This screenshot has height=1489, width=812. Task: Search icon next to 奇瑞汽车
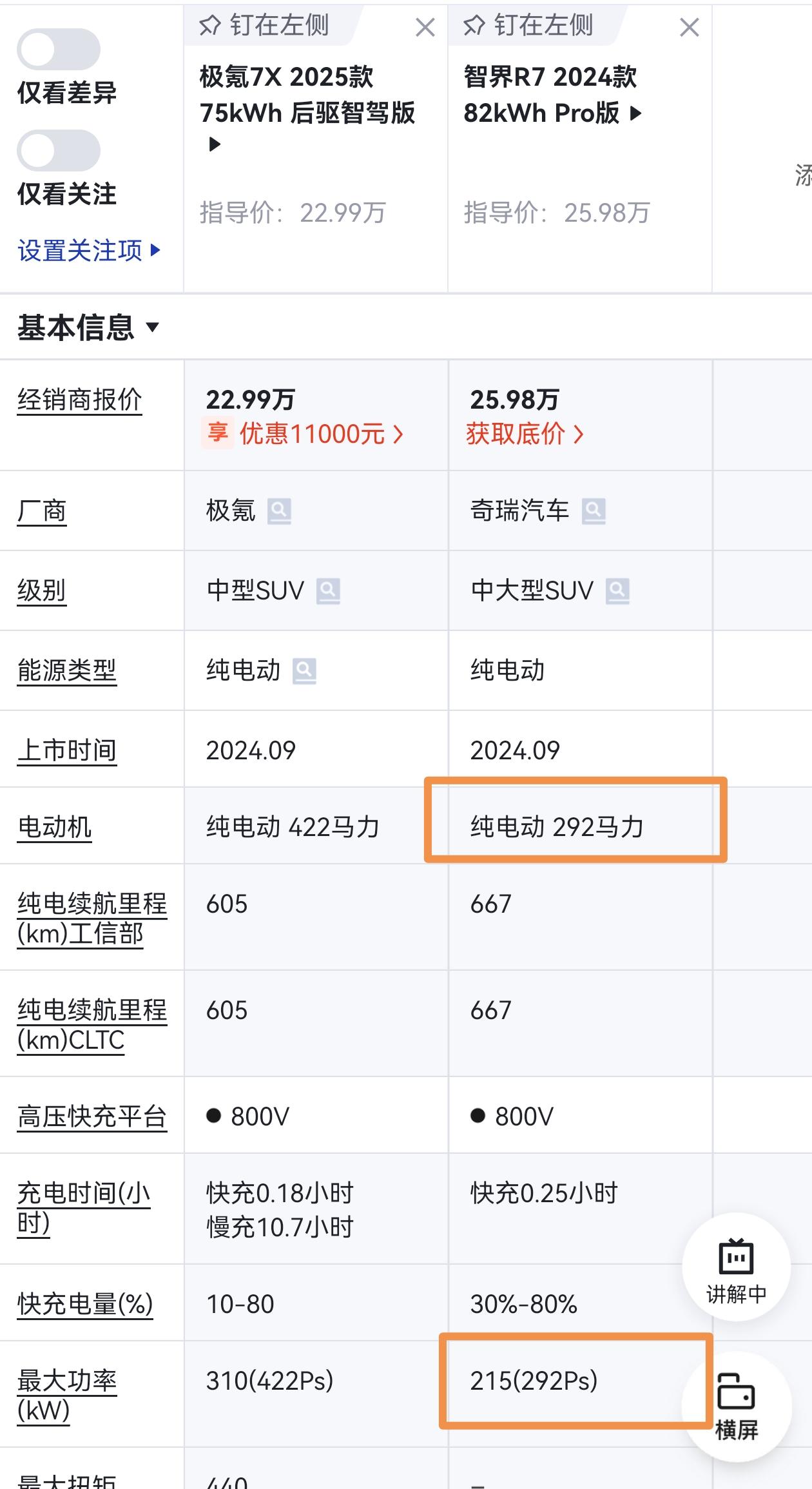pos(594,511)
